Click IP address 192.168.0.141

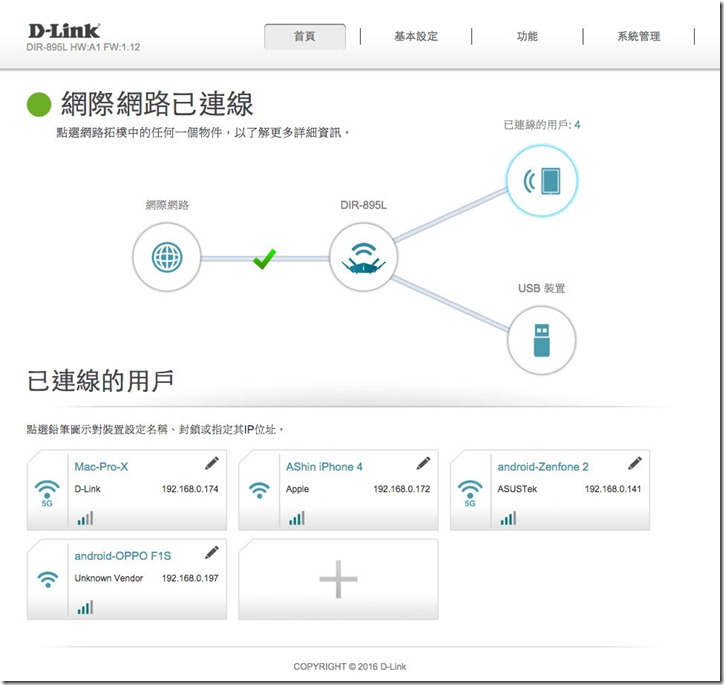click(613, 489)
